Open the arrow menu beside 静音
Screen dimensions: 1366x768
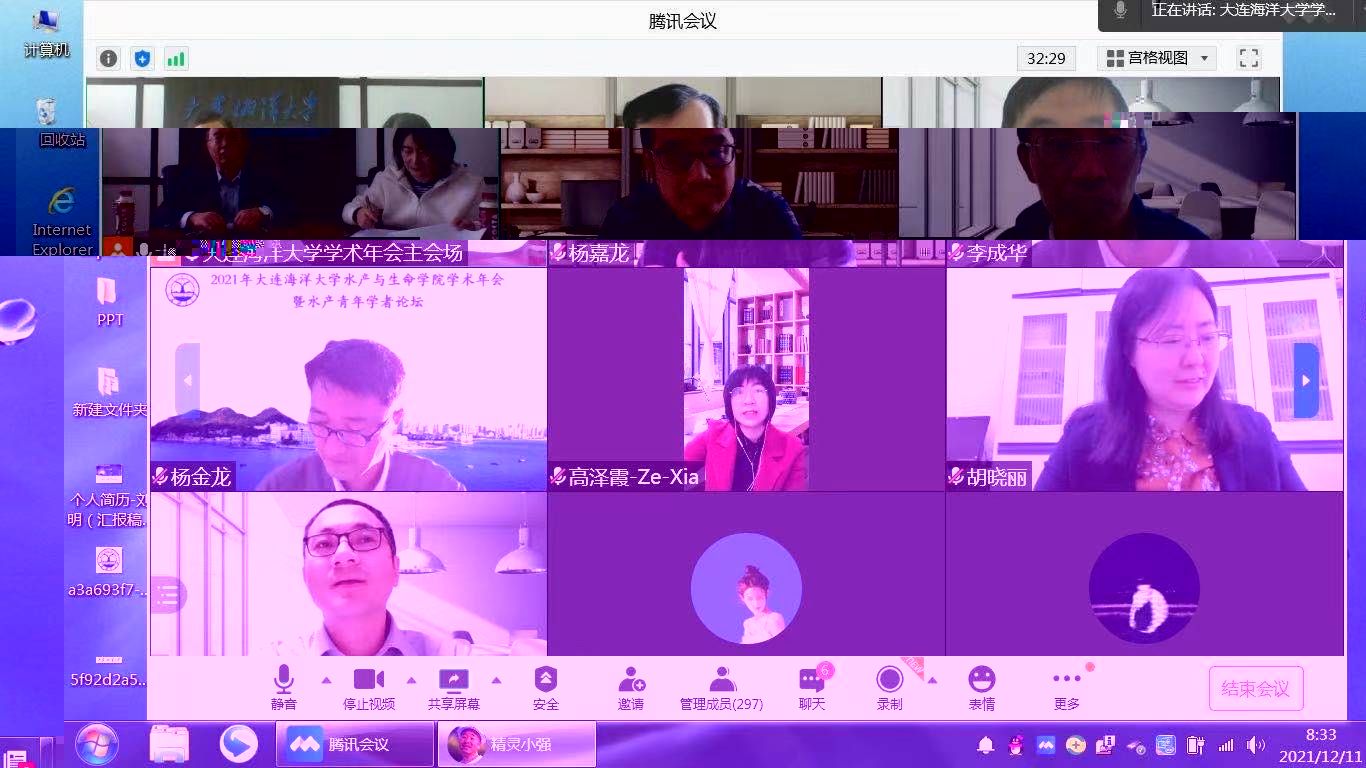click(326, 681)
